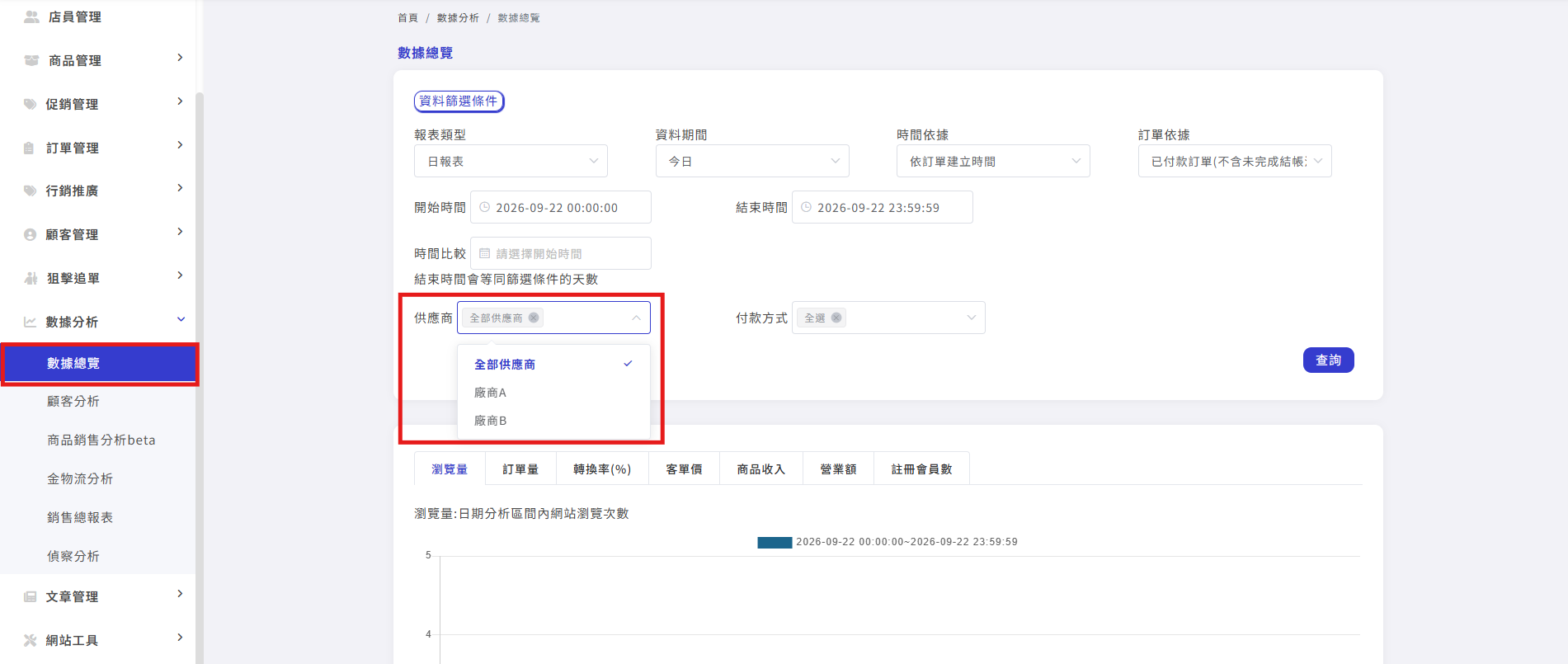The width and height of the screenshot is (1568, 664).
Task: Click the clock icon in 開始時間 field
Action: [x=485, y=207]
